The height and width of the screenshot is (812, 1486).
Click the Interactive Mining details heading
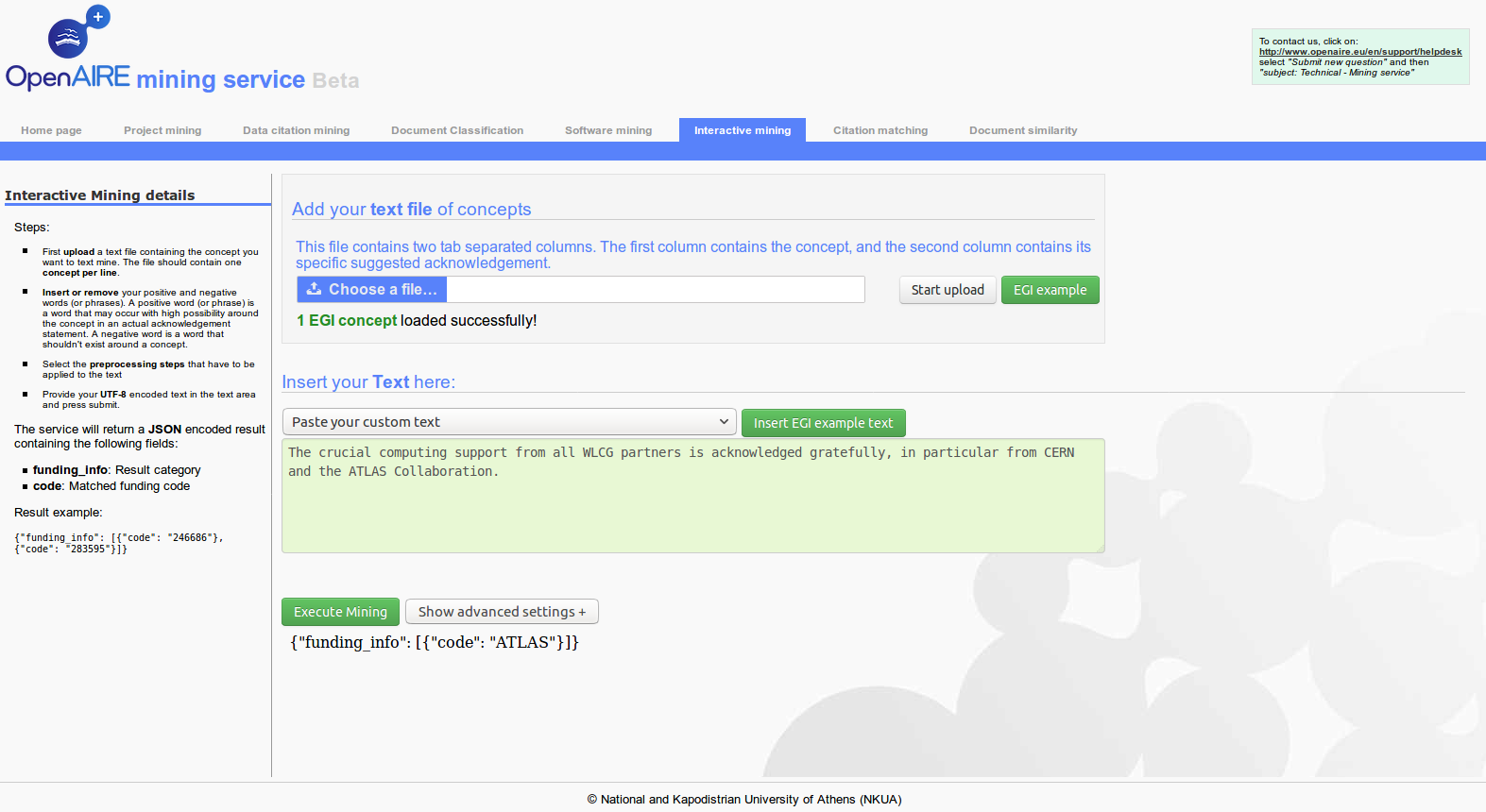100,195
